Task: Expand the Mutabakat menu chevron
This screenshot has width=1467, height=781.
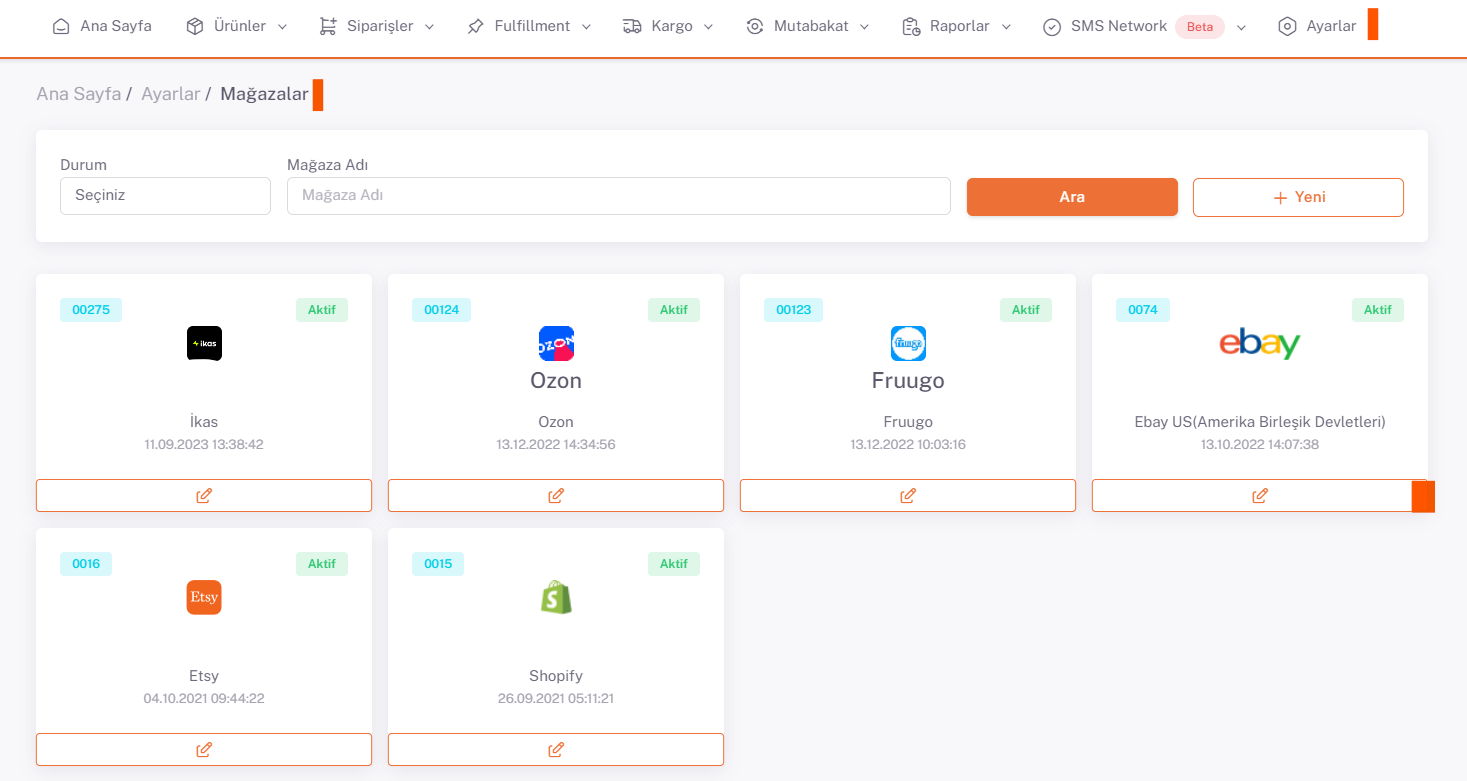Action: 864,27
